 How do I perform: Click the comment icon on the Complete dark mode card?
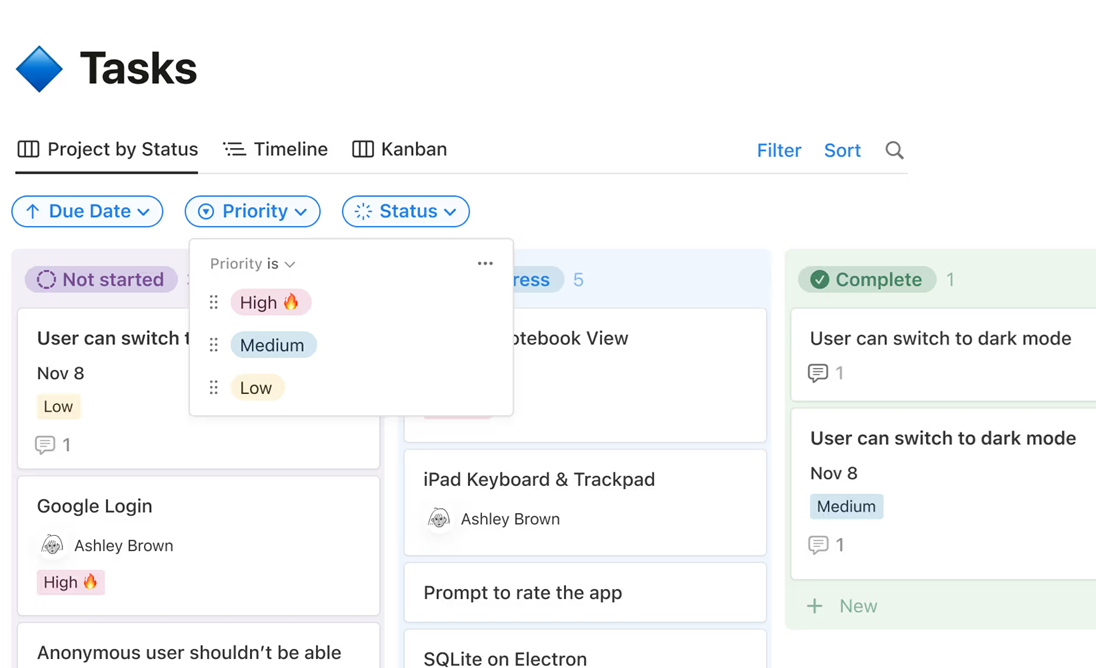point(820,373)
